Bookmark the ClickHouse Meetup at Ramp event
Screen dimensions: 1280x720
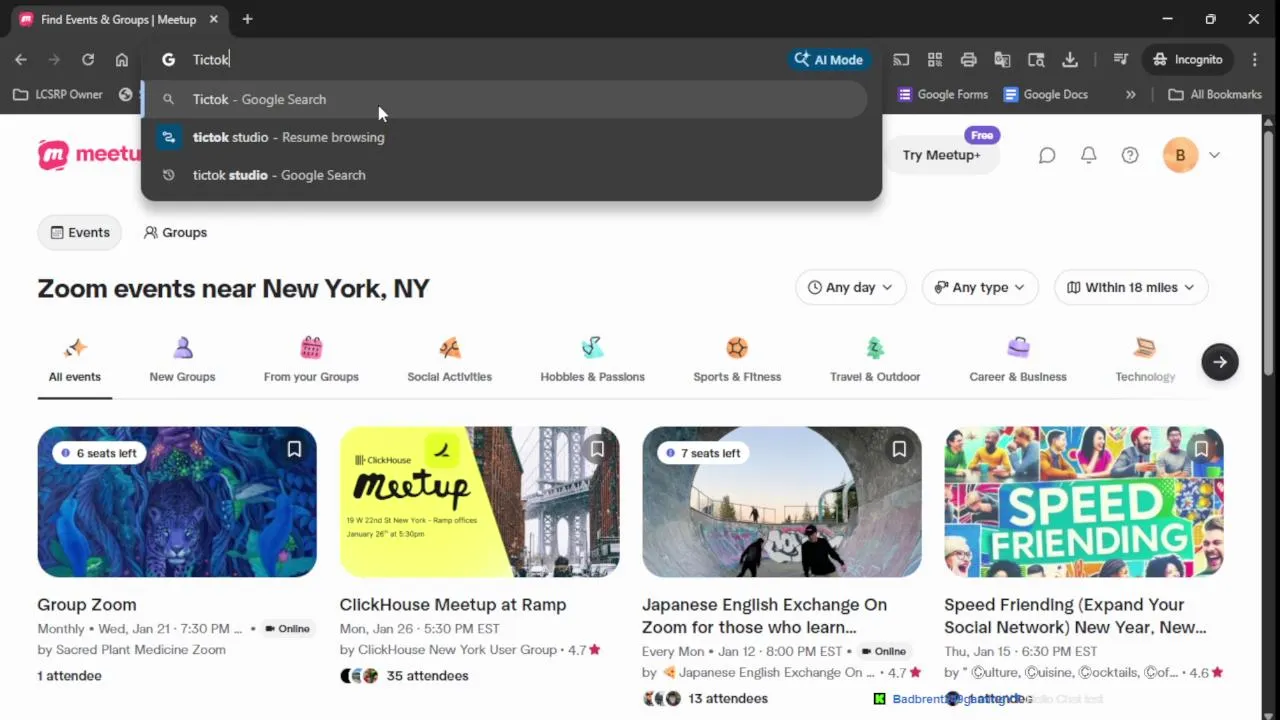click(597, 450)
